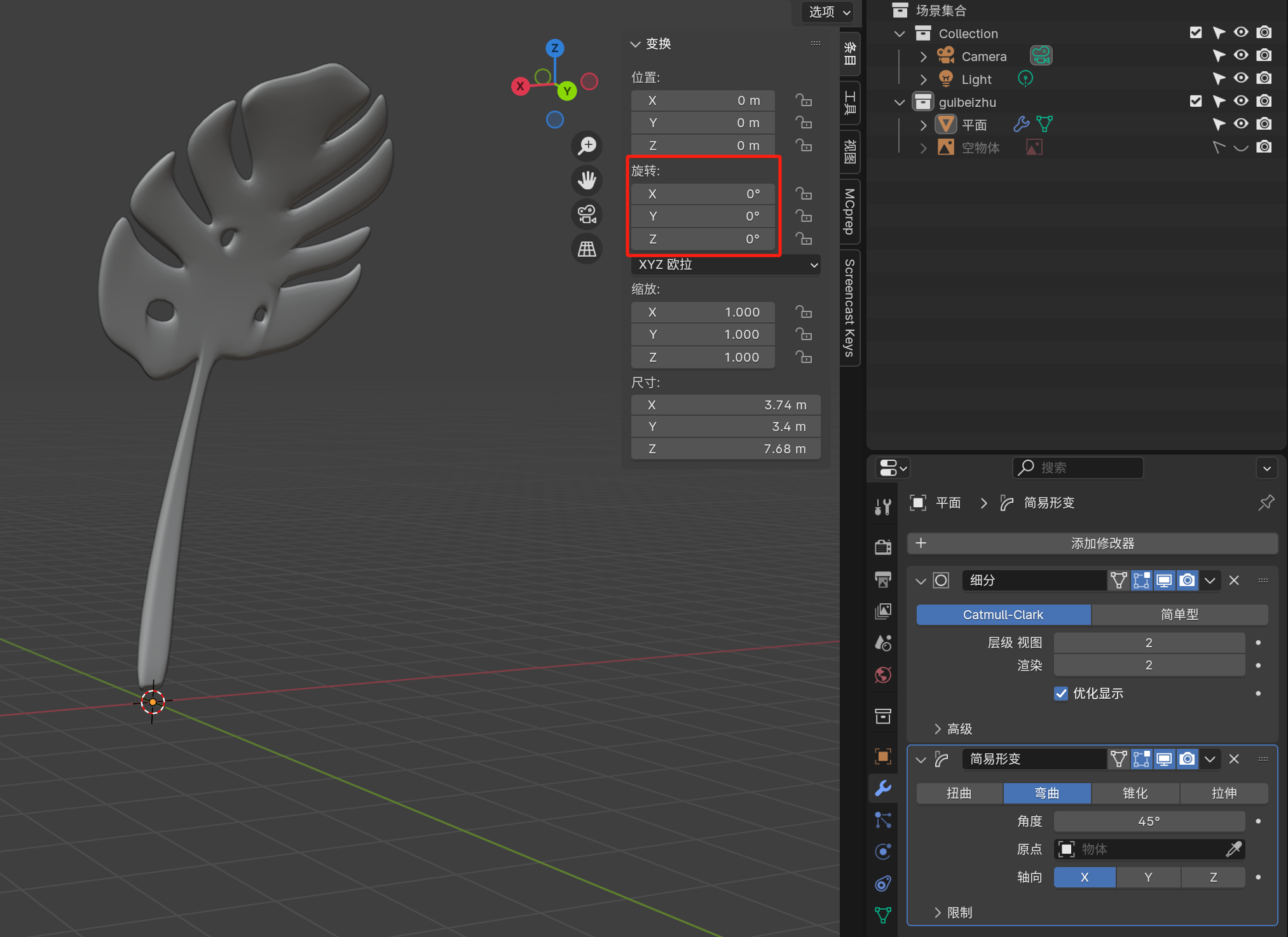Disable the 优化显示 checkbox
Viewport: 1288px width, 937px height.
point(1060,694)
